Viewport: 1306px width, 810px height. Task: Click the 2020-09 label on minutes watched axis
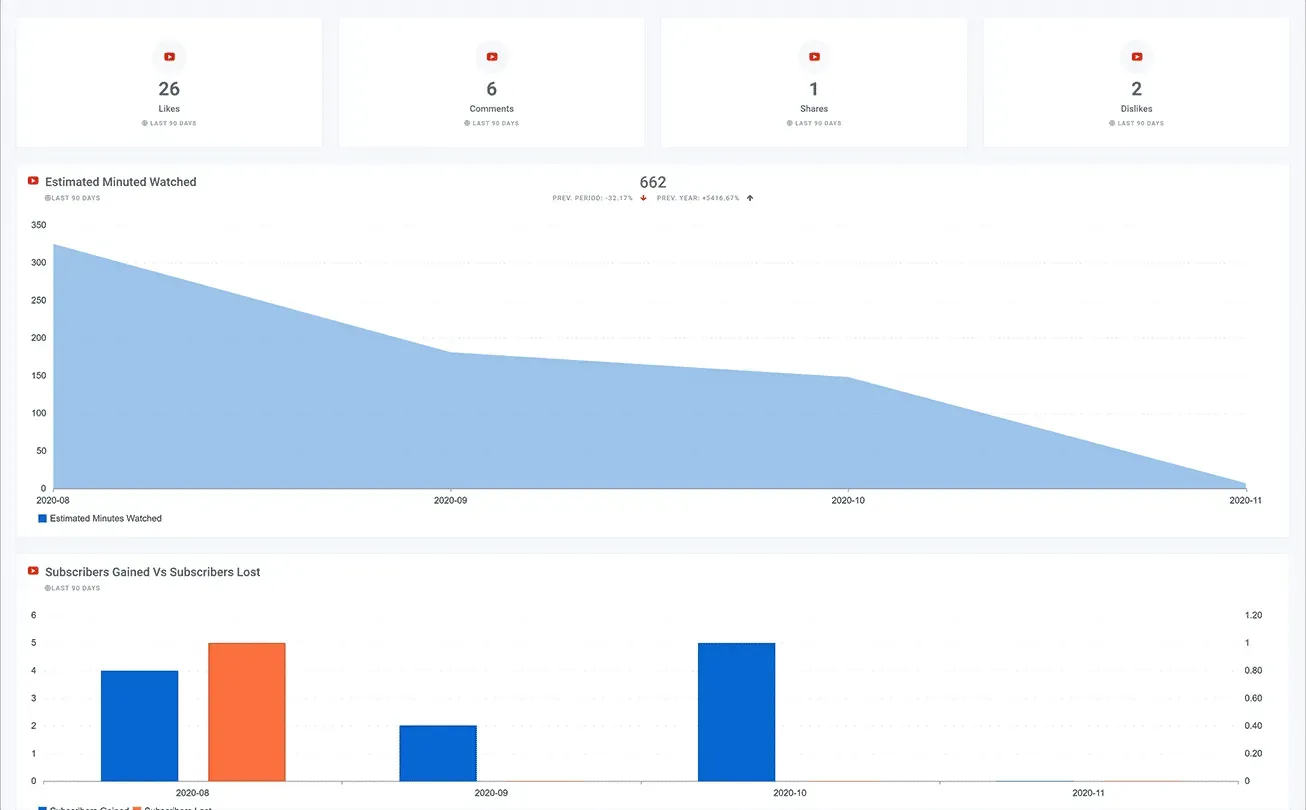point(451,500)
